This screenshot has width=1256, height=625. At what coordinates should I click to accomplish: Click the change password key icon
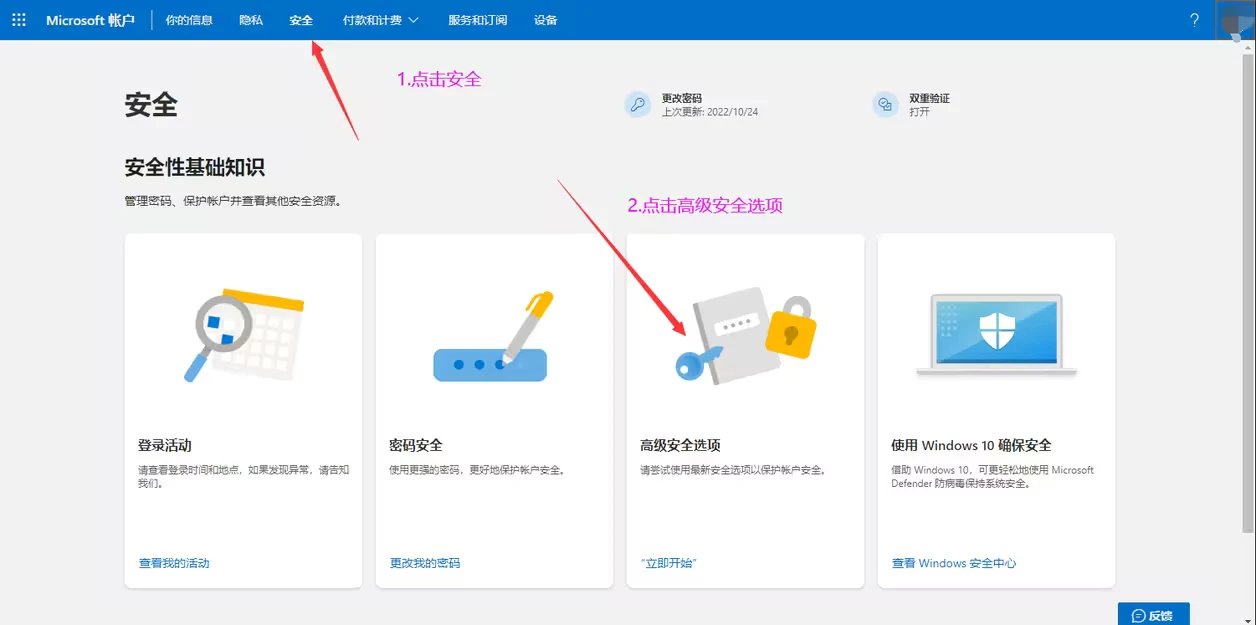pos(637,105)
